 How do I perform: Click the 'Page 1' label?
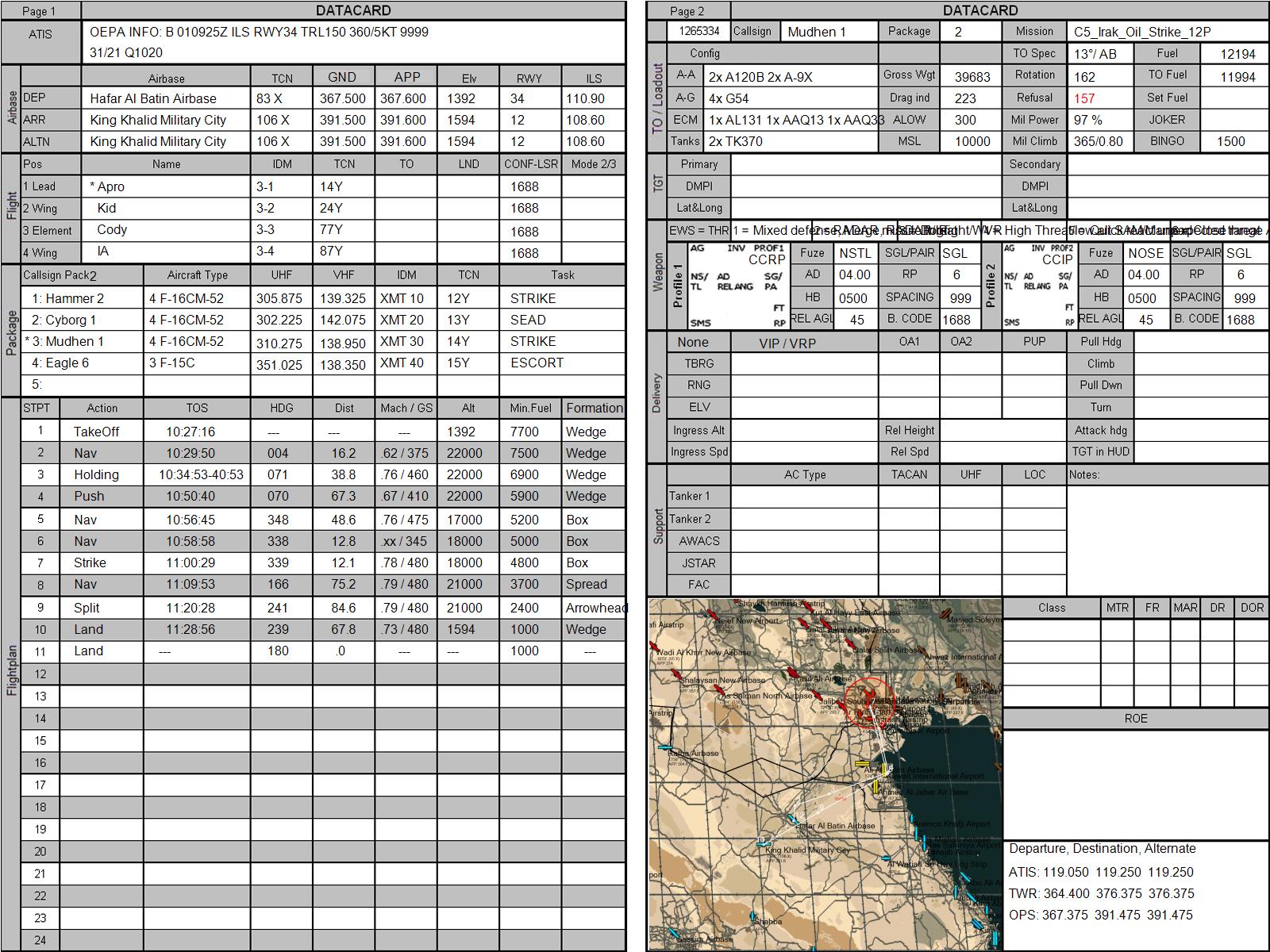tap(39, 11)
